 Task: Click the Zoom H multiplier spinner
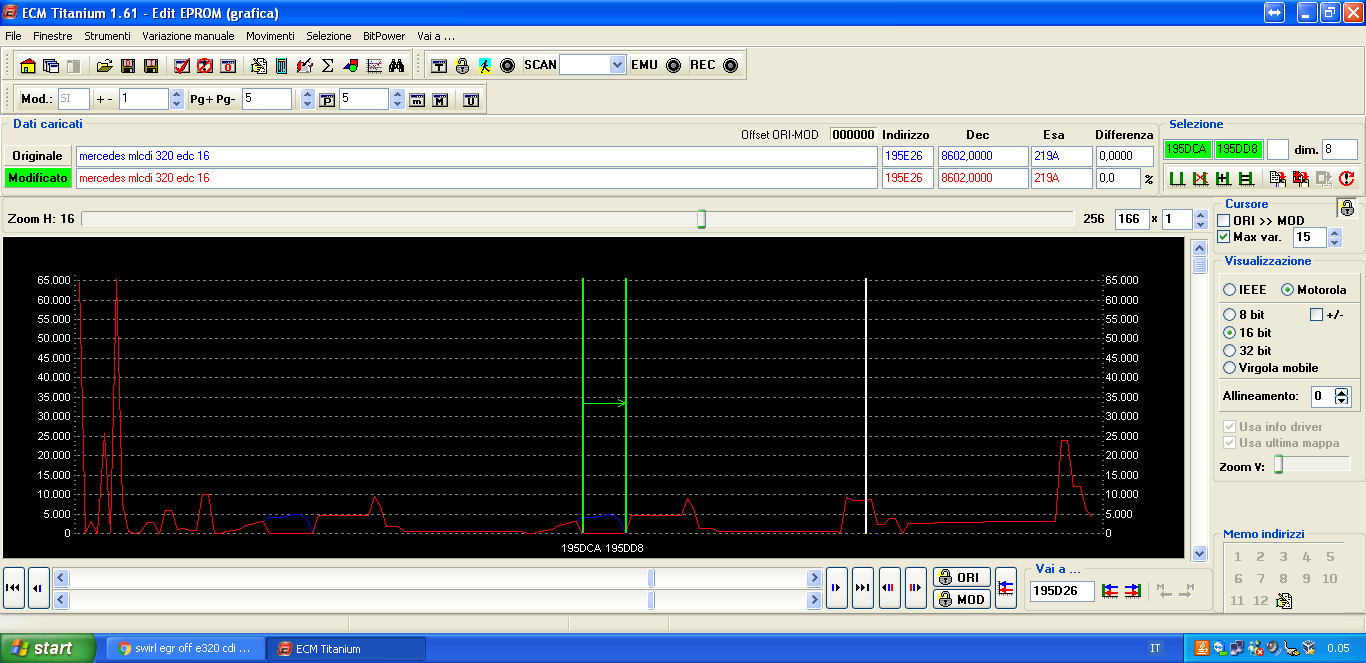[x=1201, y=219]
